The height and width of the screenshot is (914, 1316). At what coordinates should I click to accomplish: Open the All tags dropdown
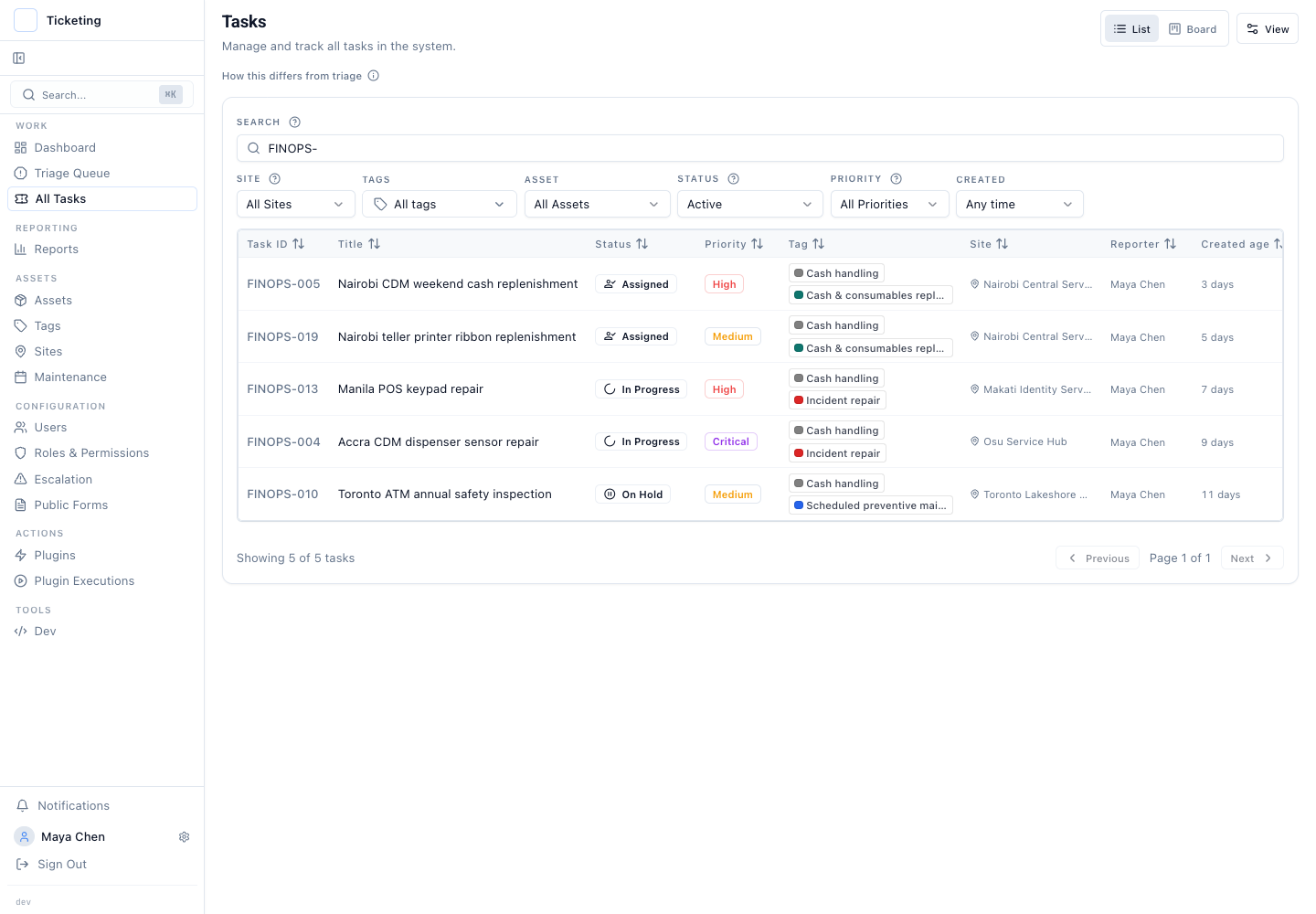pyautogui.click(x=438, y=205)
